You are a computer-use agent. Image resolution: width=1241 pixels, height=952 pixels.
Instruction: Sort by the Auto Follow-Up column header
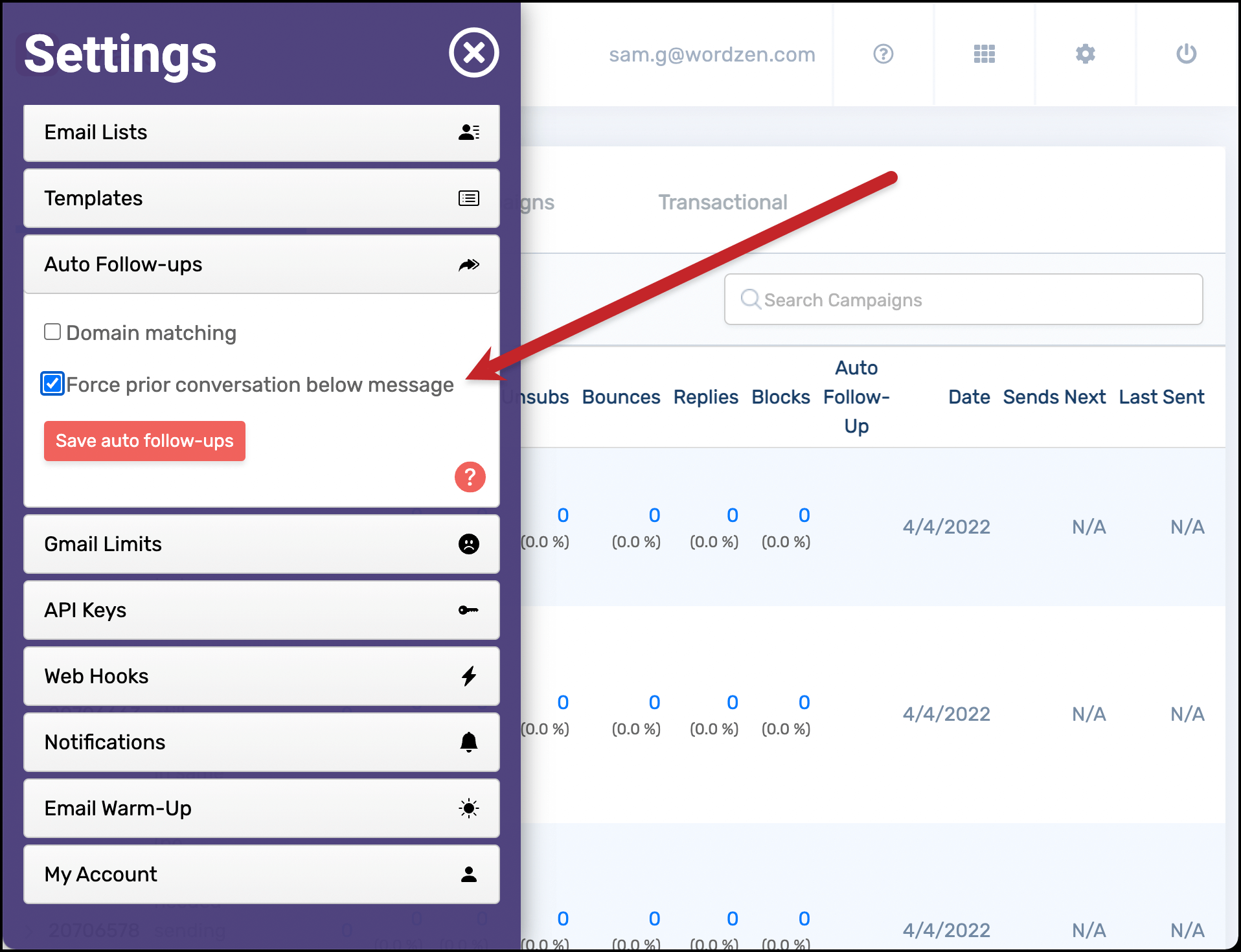tap(856, 397)
